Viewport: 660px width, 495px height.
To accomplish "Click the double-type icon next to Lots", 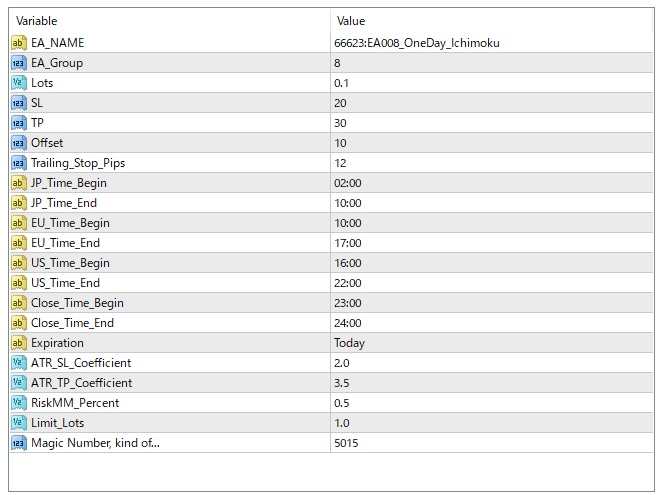I will click(19, 83).
